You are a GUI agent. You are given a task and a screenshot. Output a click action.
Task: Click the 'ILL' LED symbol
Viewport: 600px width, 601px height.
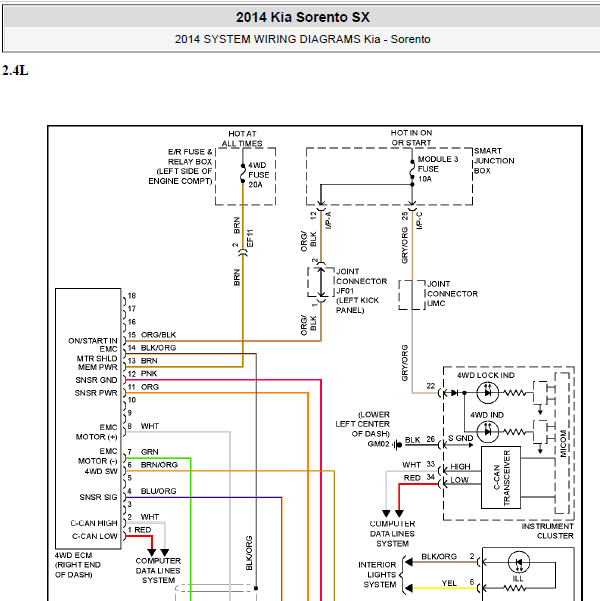518,563
